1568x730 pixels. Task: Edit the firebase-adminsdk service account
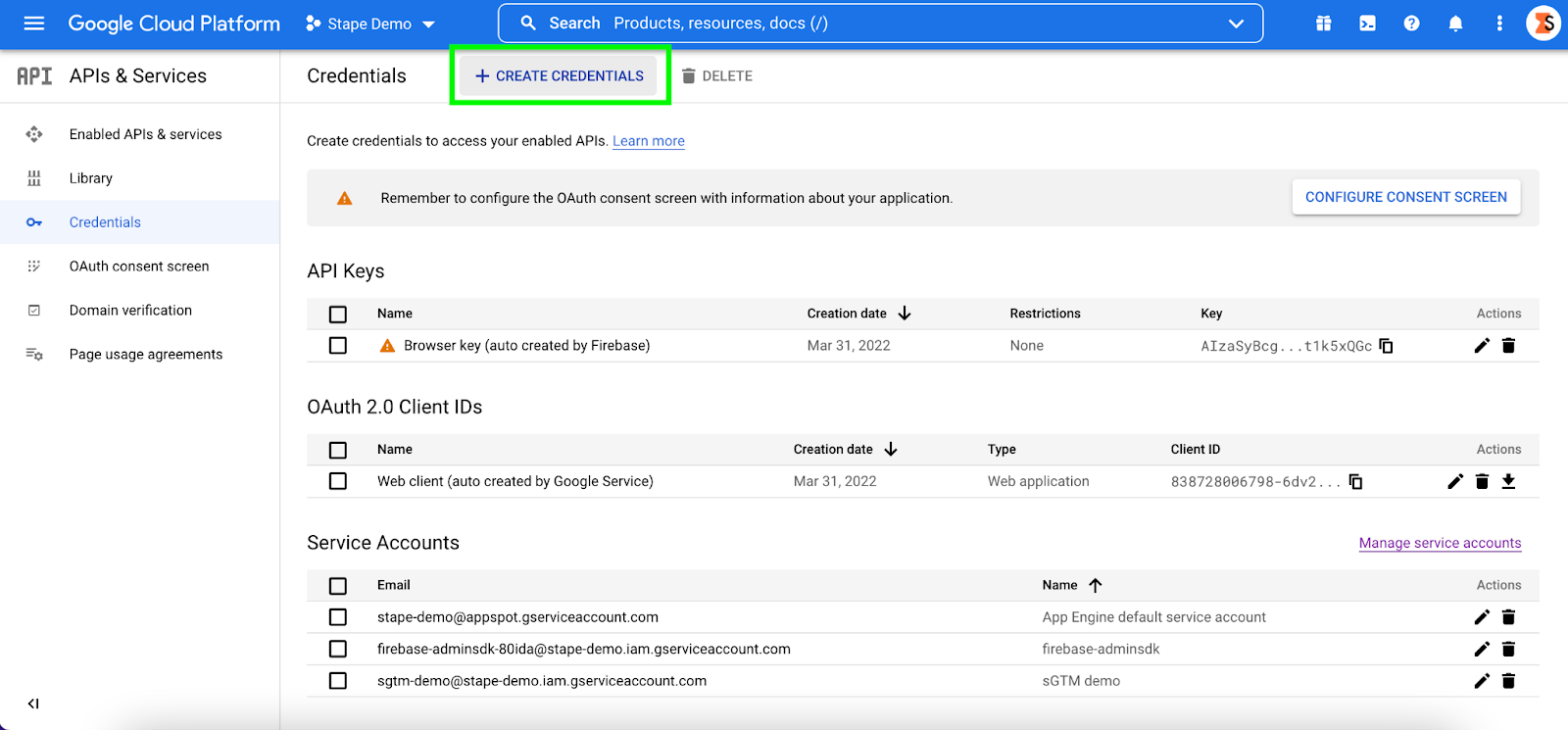(1482, 649)
